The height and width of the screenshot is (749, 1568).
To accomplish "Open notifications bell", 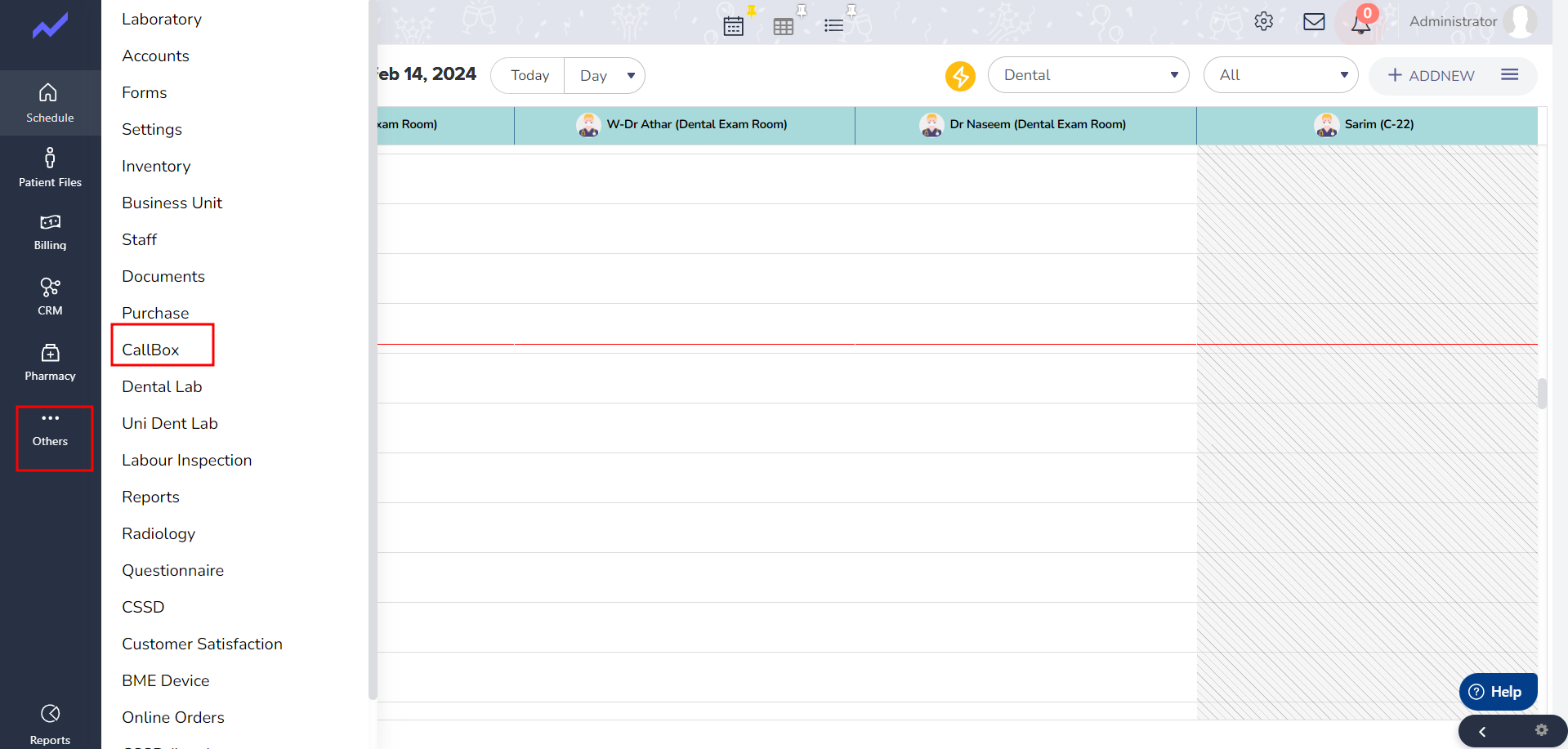I will pos(1360,23).
